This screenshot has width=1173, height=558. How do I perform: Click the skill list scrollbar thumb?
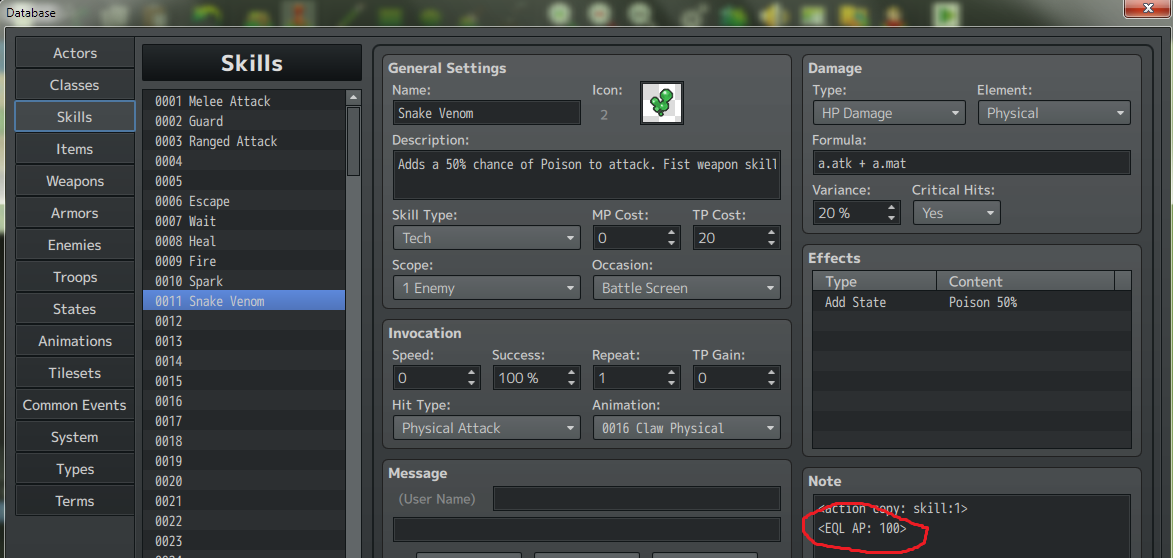(x=353, y=142)
